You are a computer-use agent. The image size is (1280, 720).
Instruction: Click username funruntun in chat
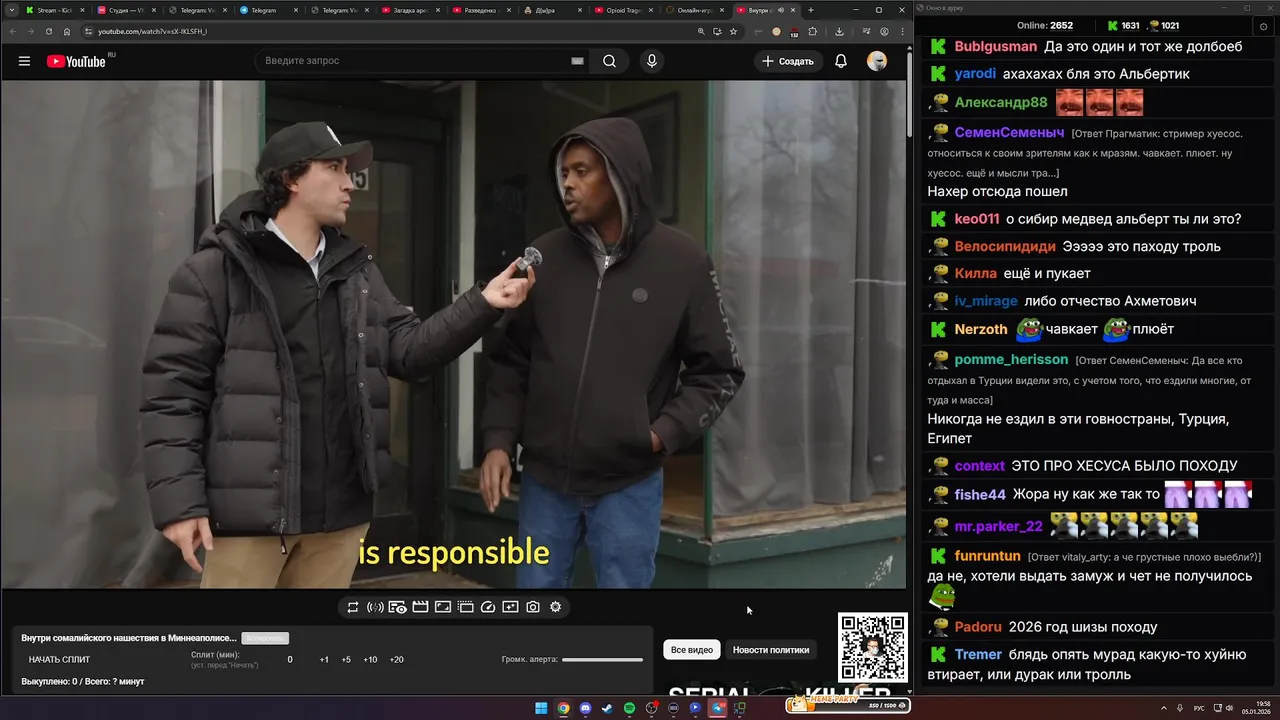(x=988, y=556)
